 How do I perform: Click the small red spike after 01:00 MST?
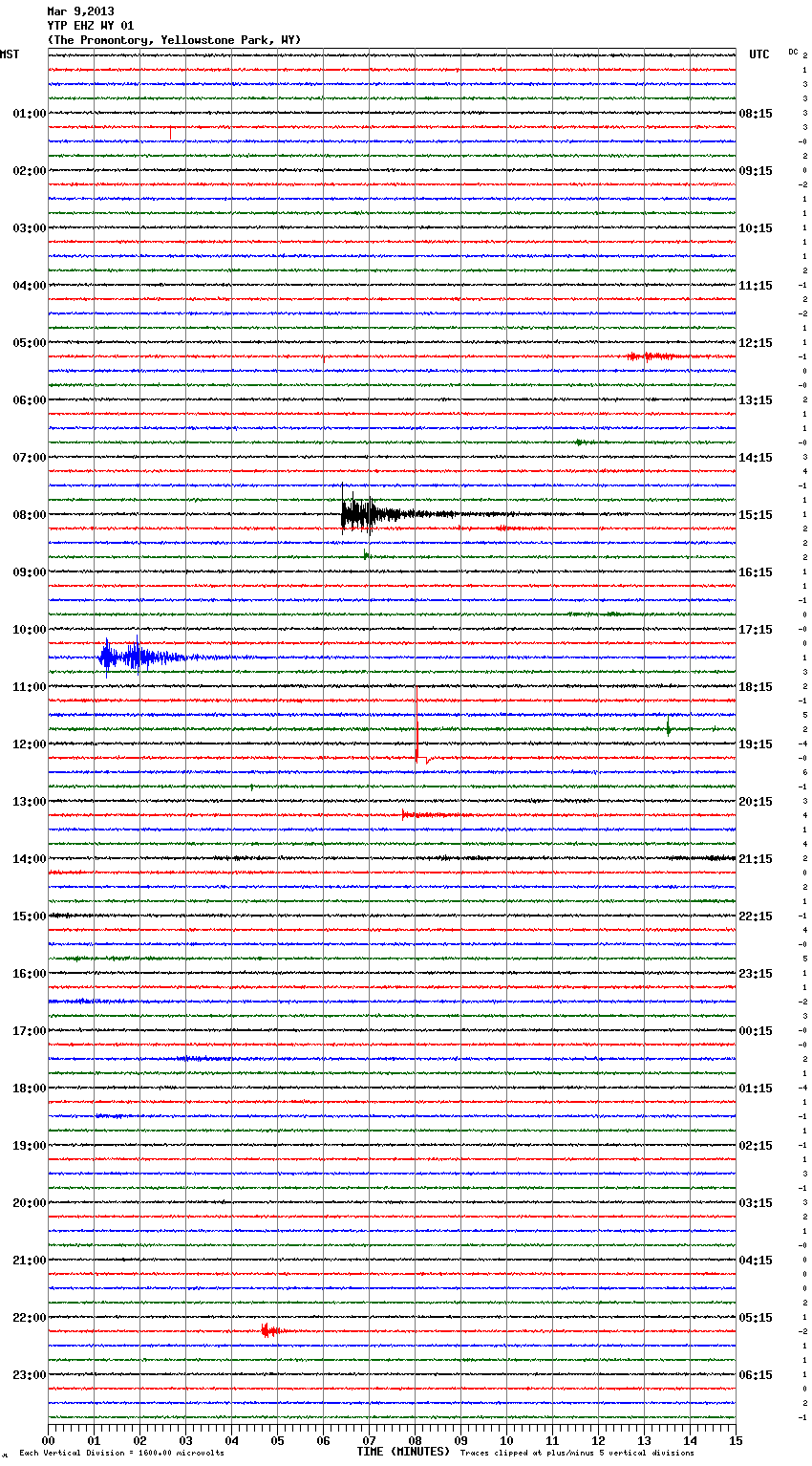(171, 132)
